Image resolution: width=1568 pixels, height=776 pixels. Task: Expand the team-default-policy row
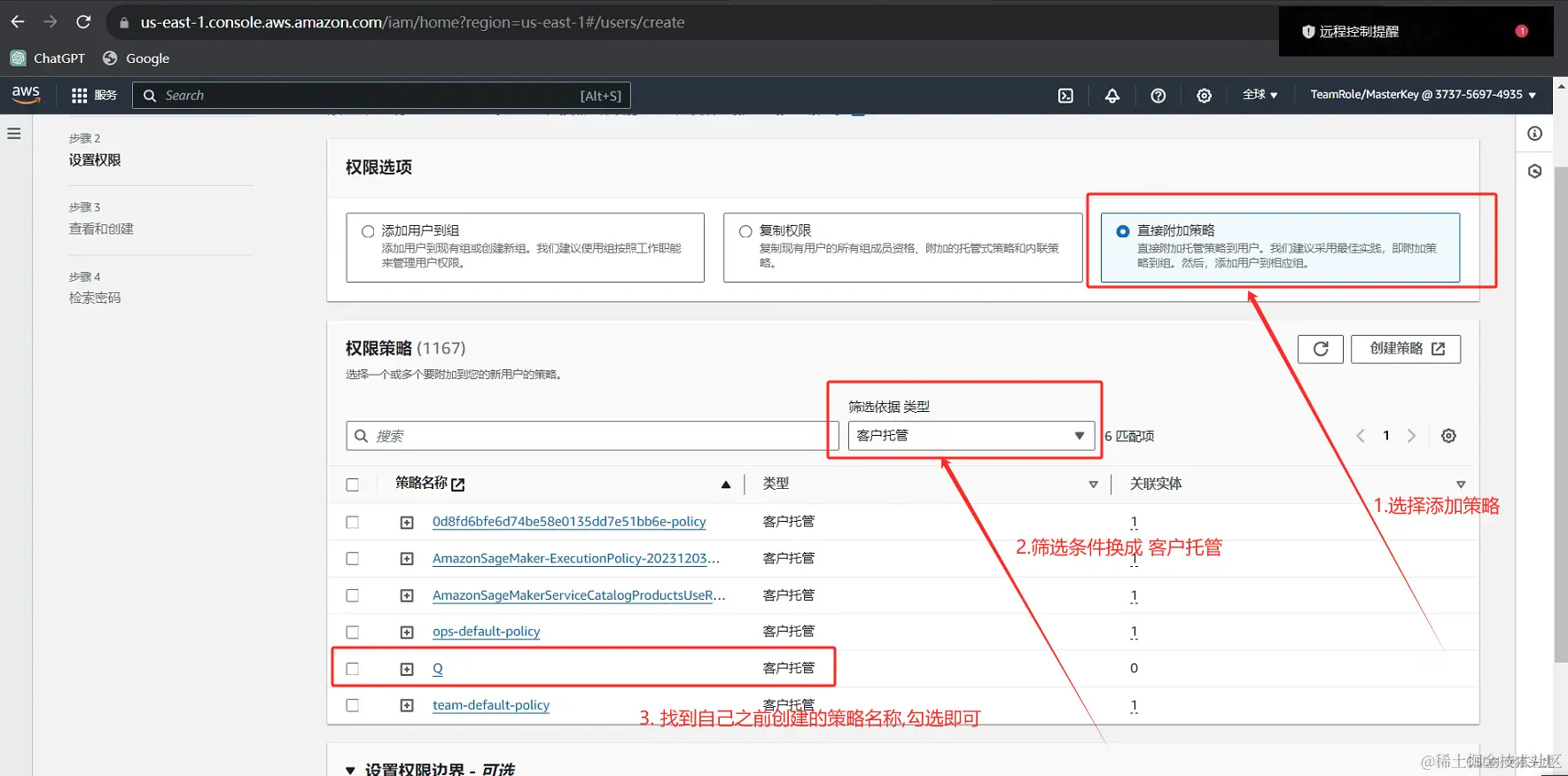(407, 706)
